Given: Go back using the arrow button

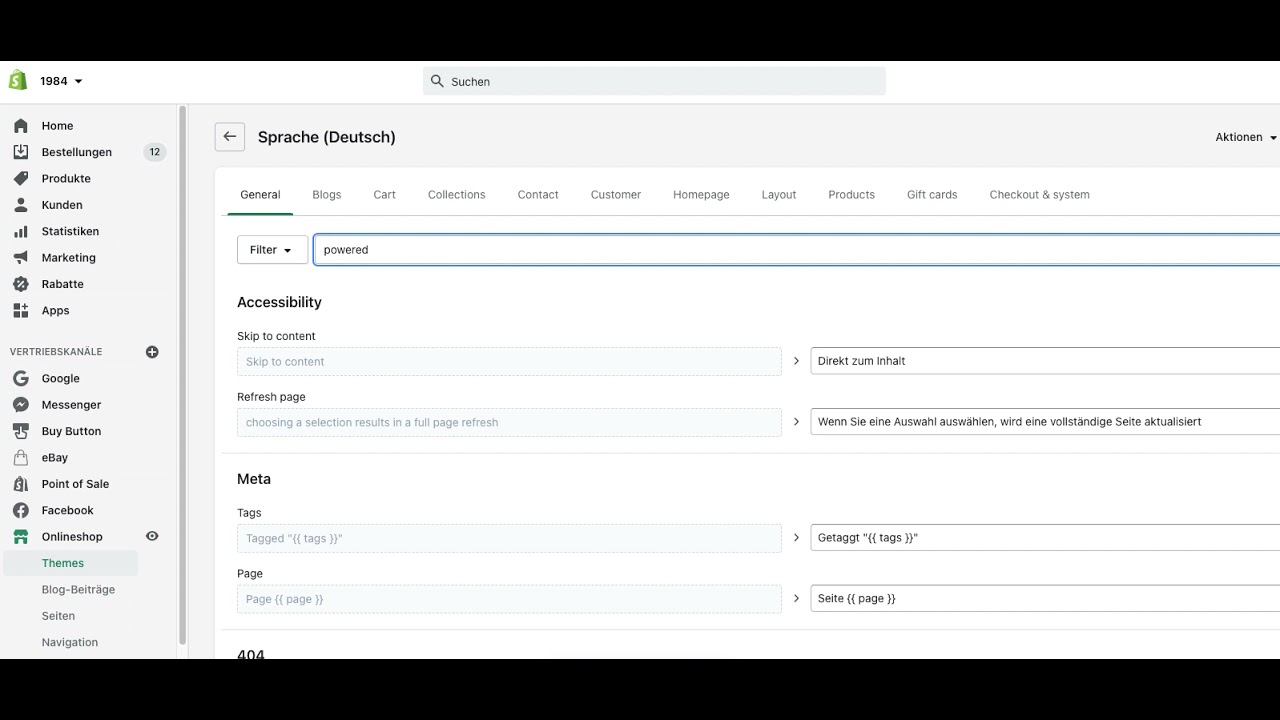Looking at the screenshot, I should (x=230, y=137).
